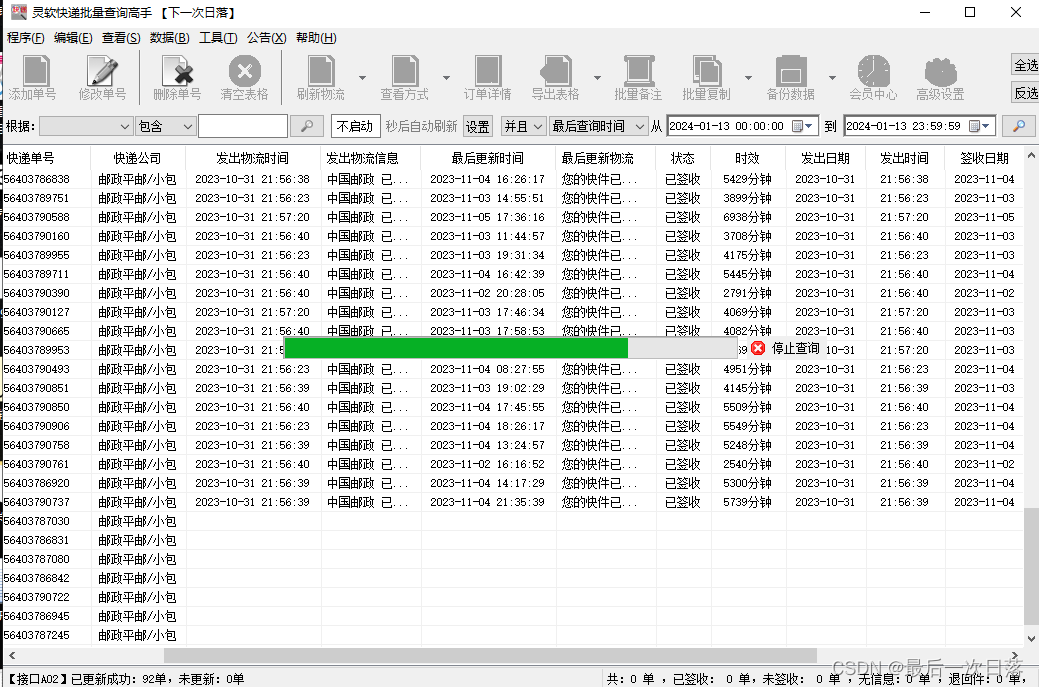Open the 最后查询时间 sort dropdown
The width and height of the screenshot is (1039, 687).
[x=597, y=126]
